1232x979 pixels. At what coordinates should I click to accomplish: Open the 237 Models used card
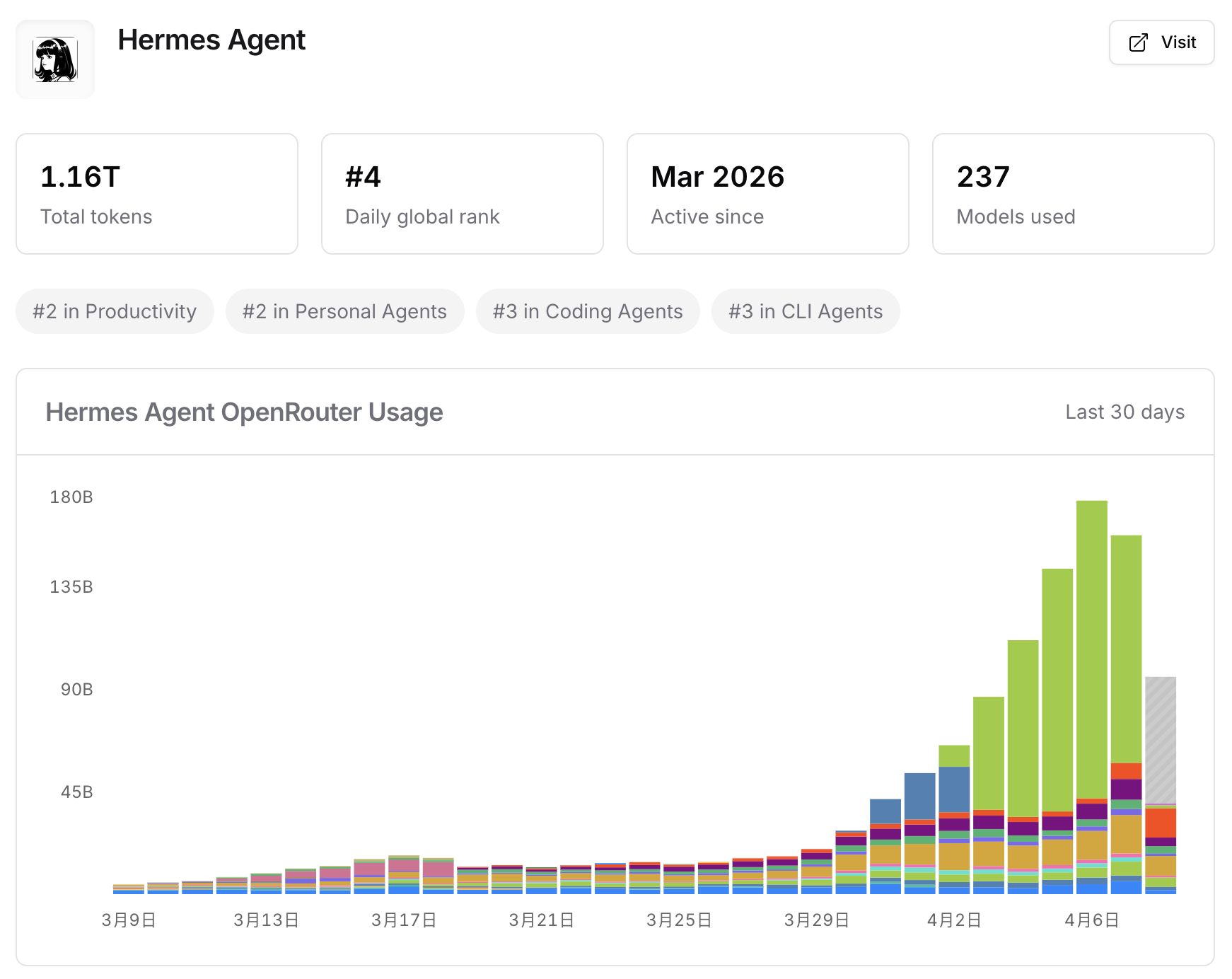click(x=1073, y=194)
